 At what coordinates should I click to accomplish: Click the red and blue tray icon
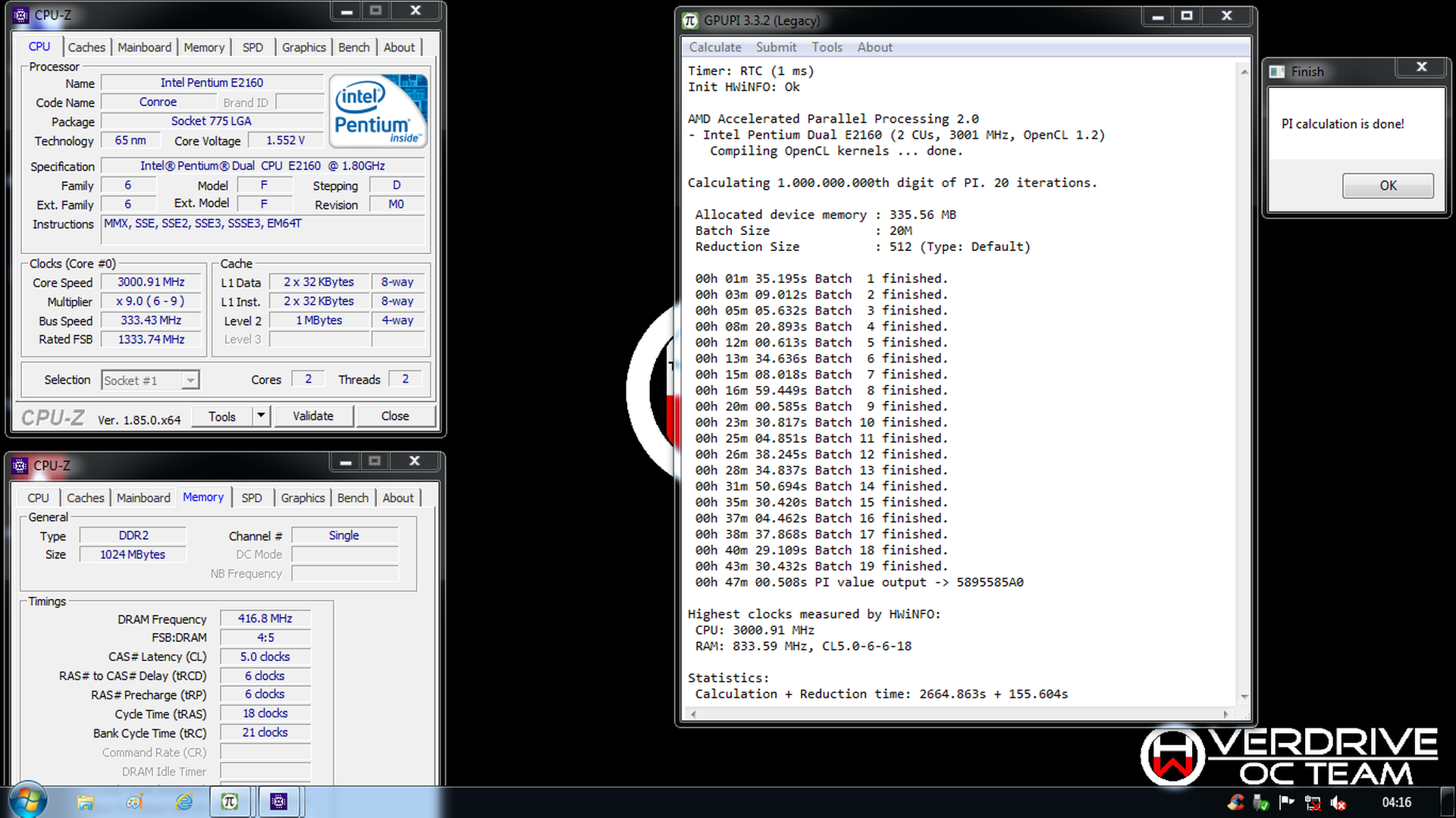[x=1236, y=803]
